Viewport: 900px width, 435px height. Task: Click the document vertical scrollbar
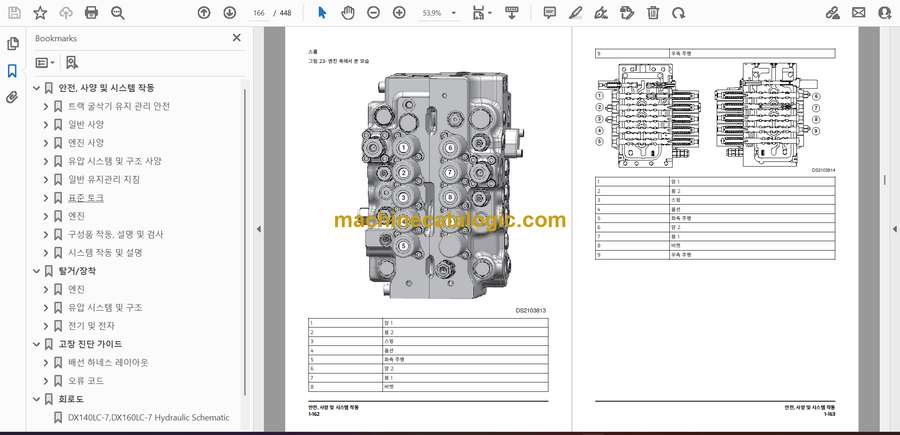pos(884,180)
